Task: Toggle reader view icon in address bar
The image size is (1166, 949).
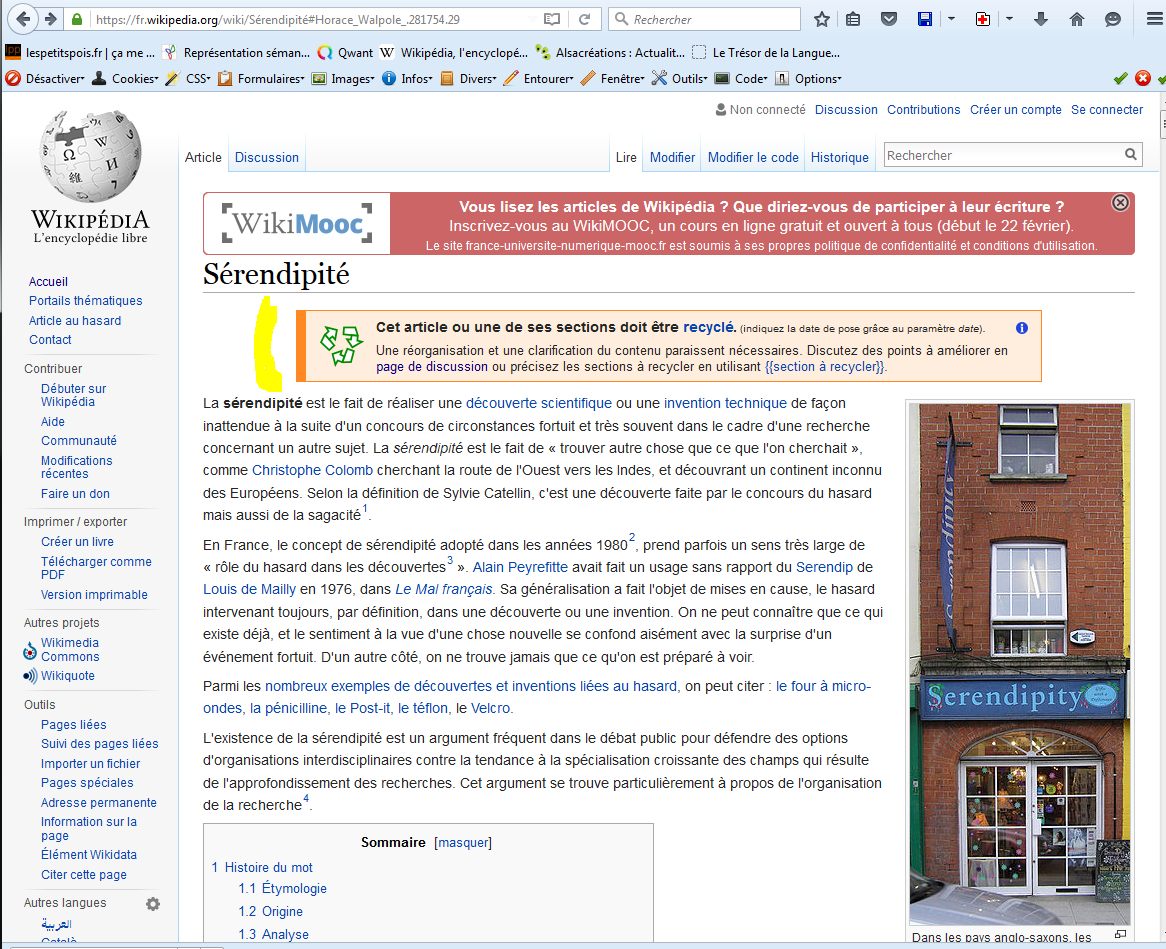Action: coord(552,19)
